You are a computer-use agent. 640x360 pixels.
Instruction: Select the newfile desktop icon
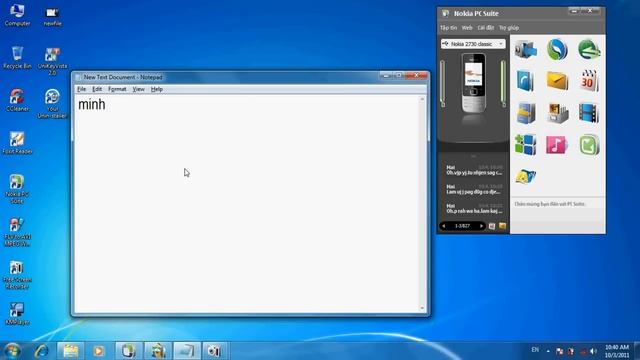click(x=53, y=16)
